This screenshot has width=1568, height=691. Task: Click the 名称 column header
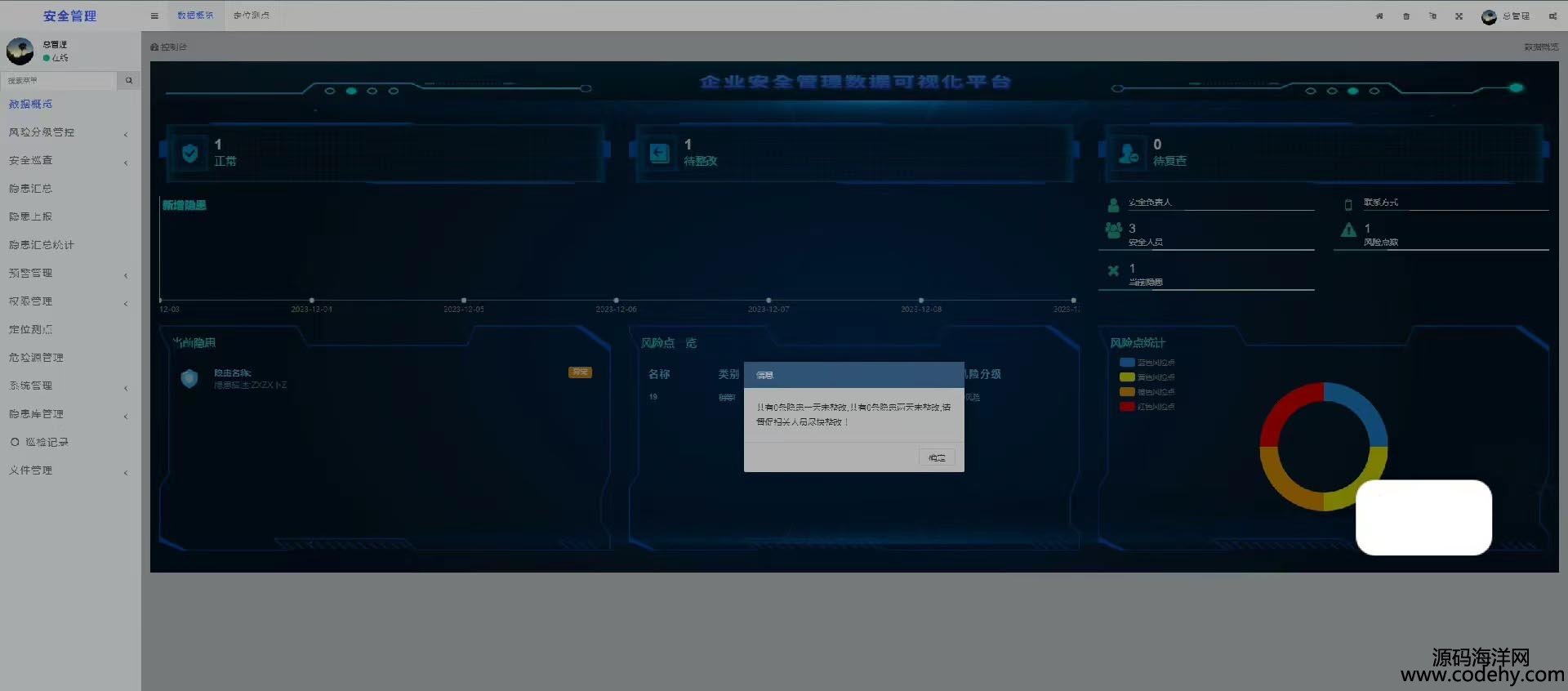[x=659, y=374]
